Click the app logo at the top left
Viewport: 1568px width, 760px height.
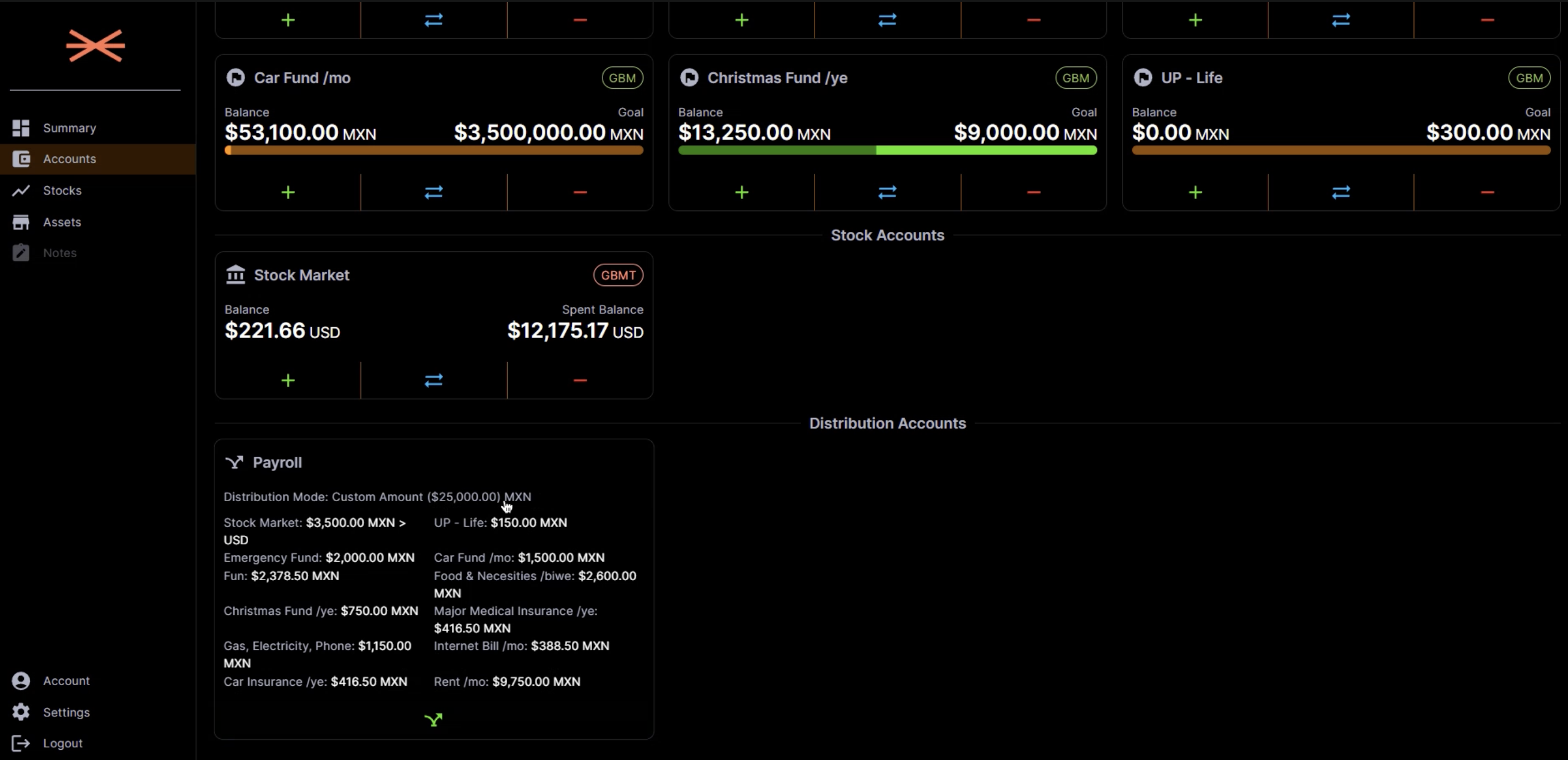[94, 45]
